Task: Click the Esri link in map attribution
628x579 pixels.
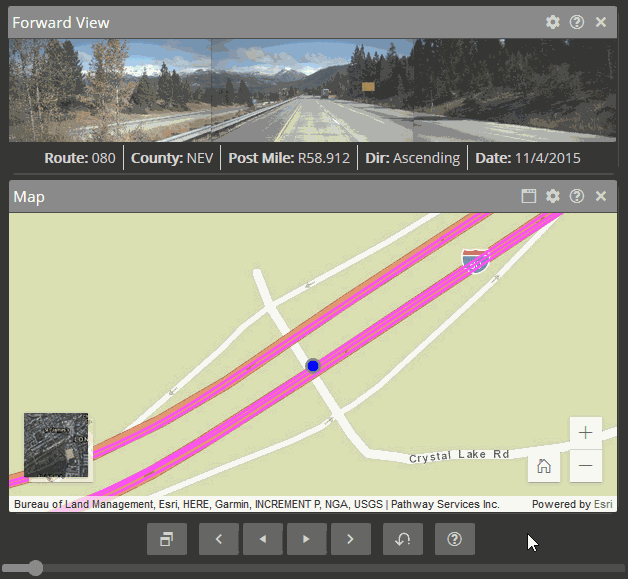Action: [603, 504]
